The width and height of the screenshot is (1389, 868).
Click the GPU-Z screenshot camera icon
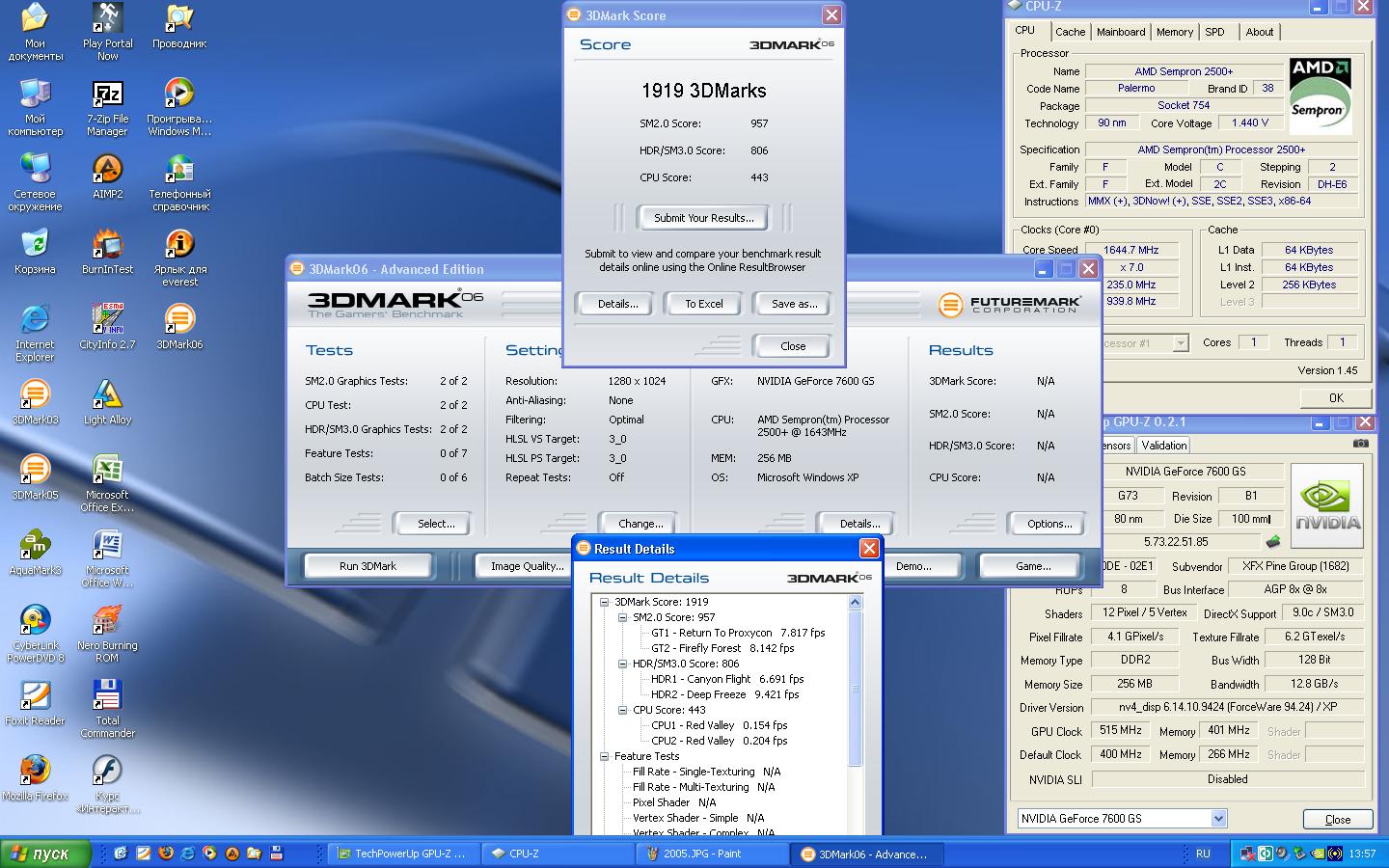point(1360,444)
